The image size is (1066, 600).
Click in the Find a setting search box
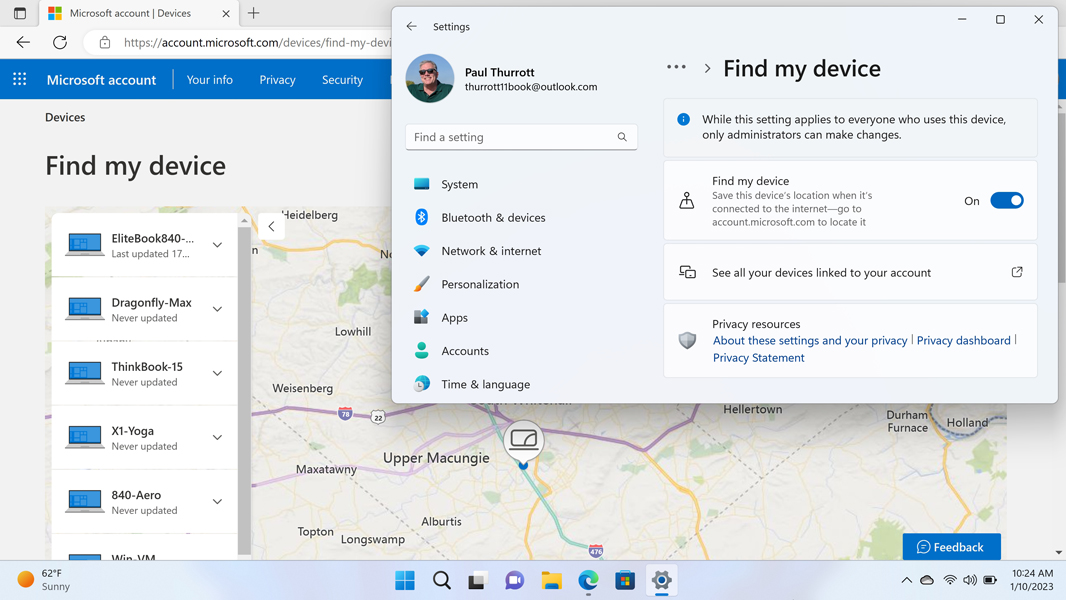click(x=521, y=137)
